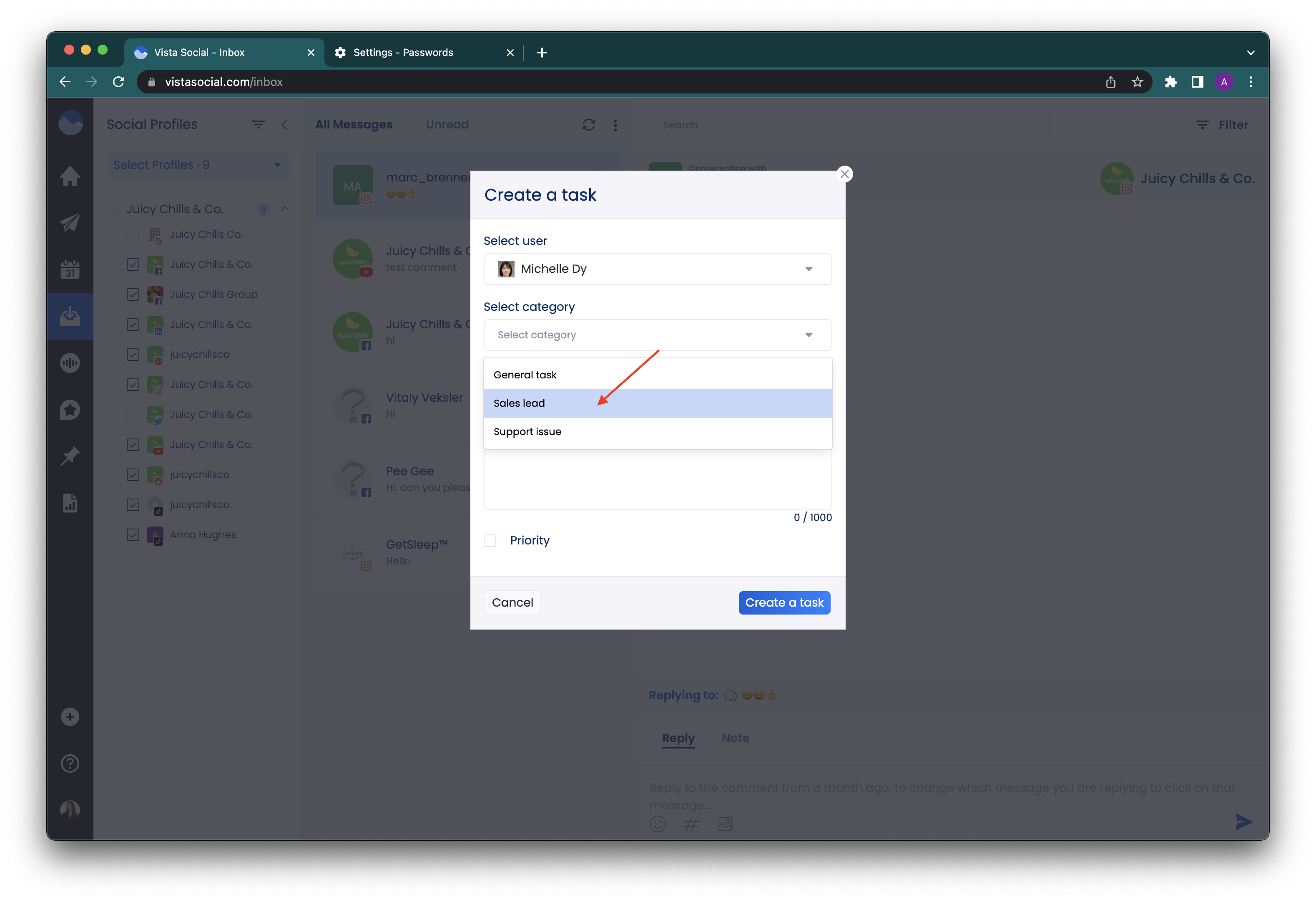
Task: Open the Inbox icon in sidebar
Action: (x=70, y=316)
